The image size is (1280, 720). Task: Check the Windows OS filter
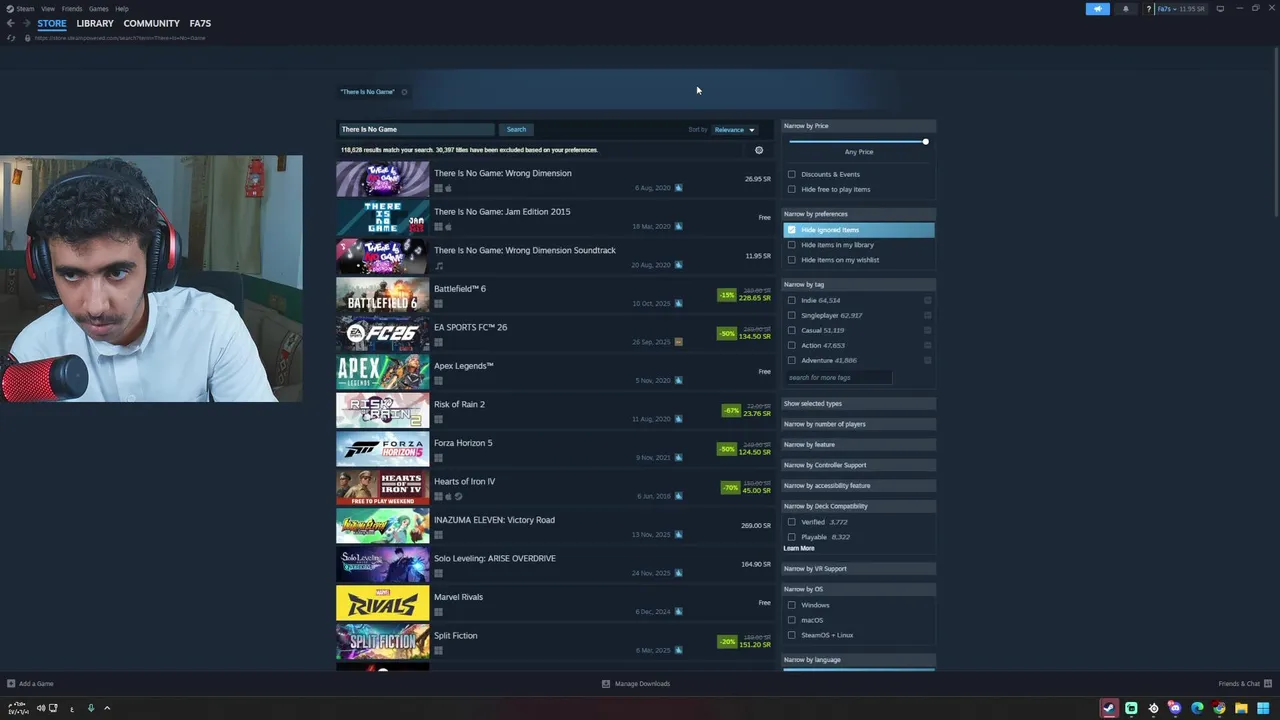[x=792, y=605]
